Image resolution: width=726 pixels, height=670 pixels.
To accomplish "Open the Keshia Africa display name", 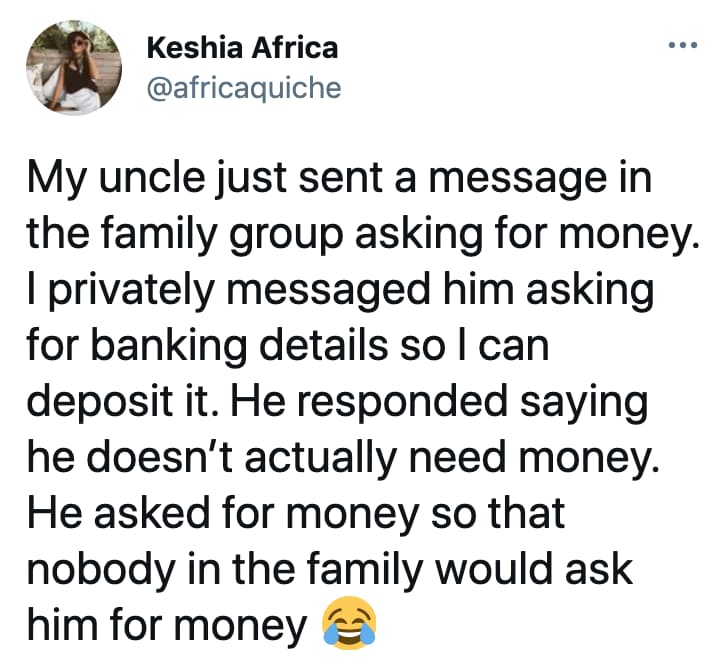I will click(242, 47).
